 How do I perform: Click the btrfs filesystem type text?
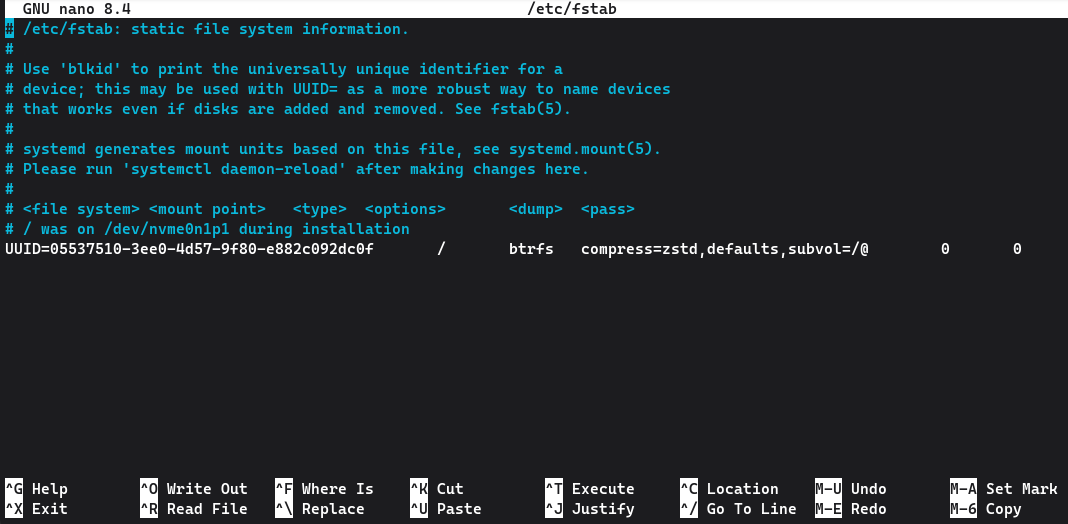pos(531,249)
